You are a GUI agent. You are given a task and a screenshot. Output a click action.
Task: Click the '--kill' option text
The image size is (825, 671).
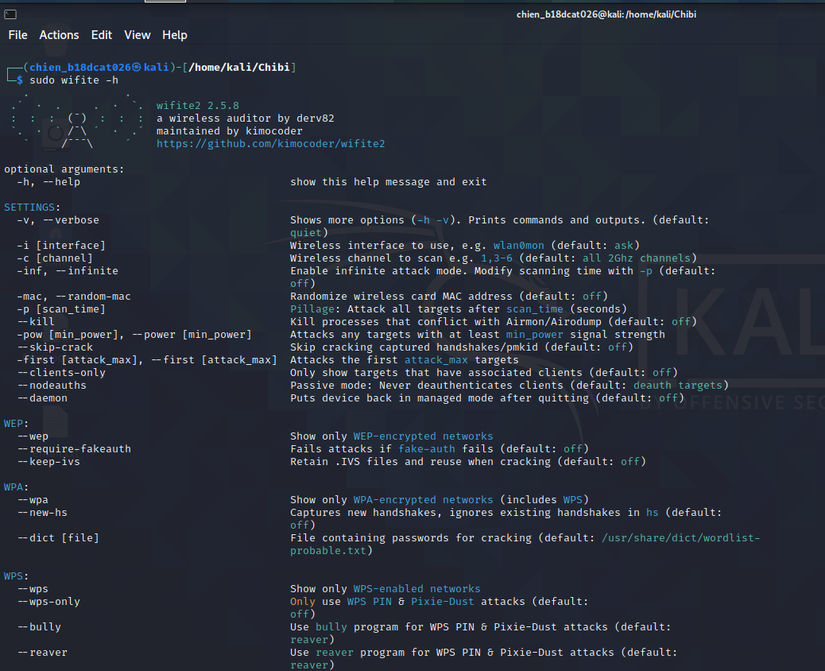coord(36,322)
